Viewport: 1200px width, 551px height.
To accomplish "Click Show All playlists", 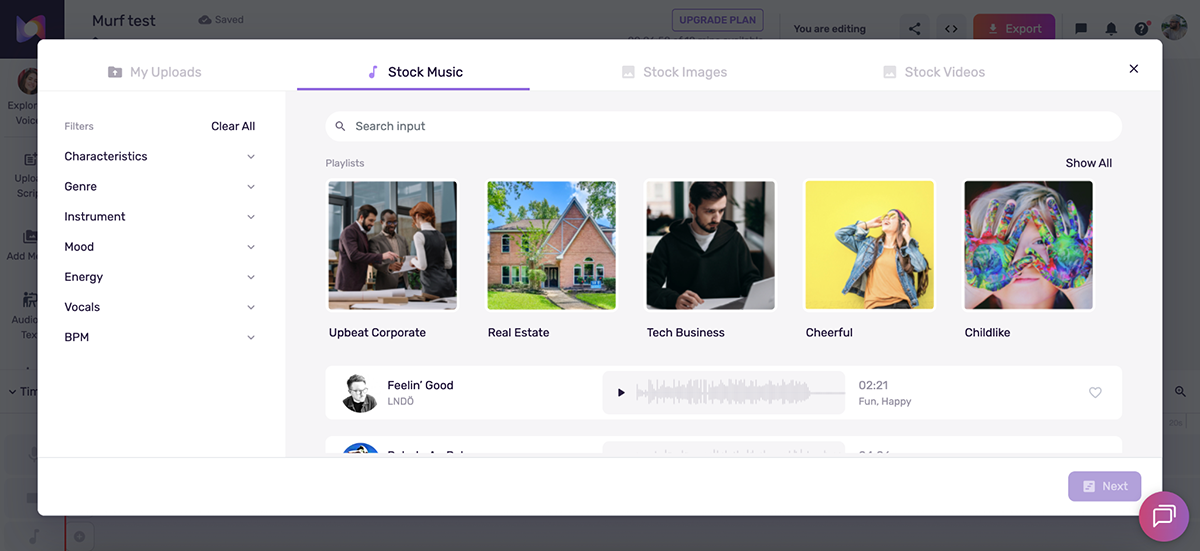I will coord(1088,163).
